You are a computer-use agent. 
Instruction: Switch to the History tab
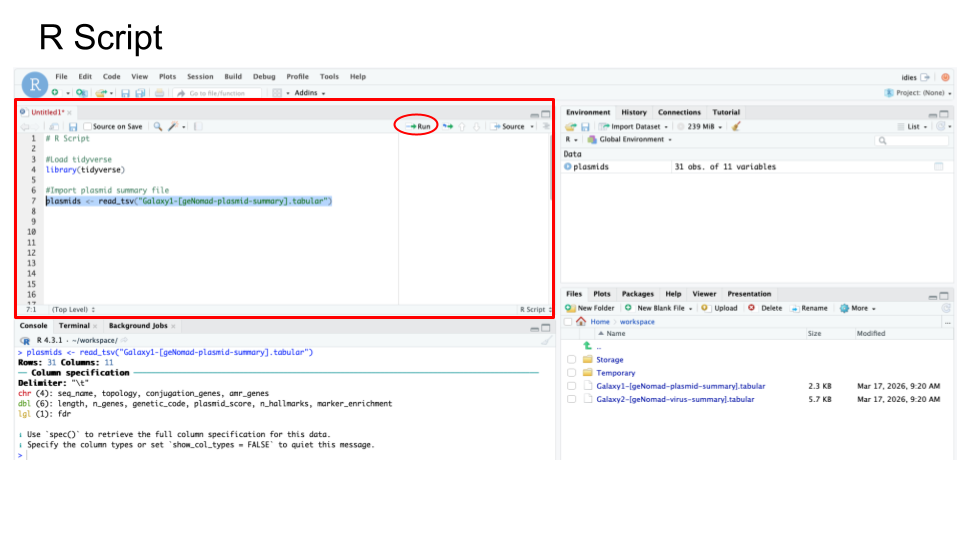pos(634,112)
